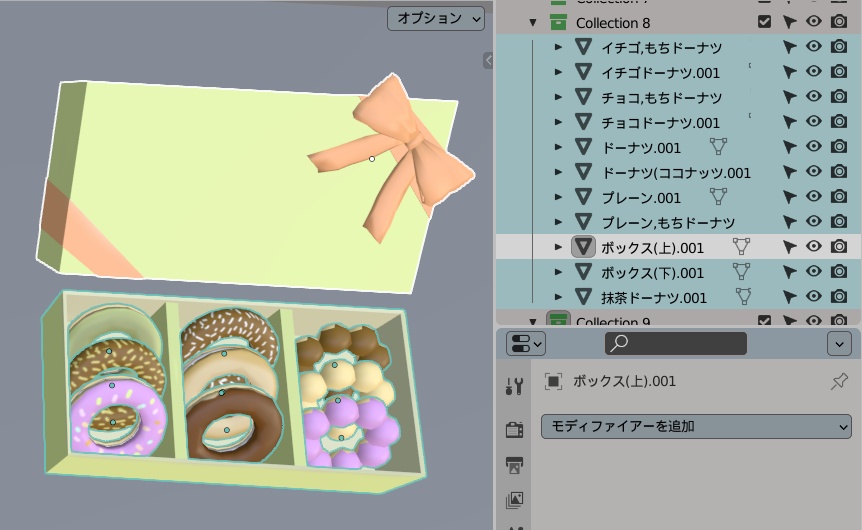This screenshot has width=862, height=530.
Task: Toggle render camera of プレーン.001
Action: click(x=838, y=196)
